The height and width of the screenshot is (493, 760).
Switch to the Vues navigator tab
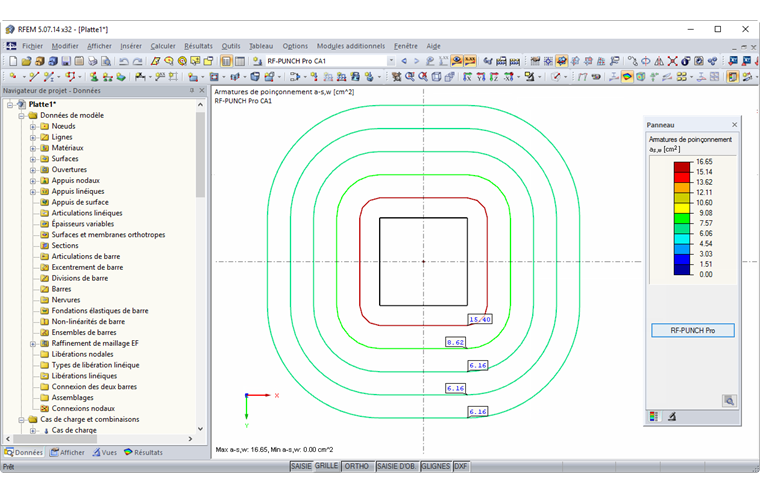[105, 452]
